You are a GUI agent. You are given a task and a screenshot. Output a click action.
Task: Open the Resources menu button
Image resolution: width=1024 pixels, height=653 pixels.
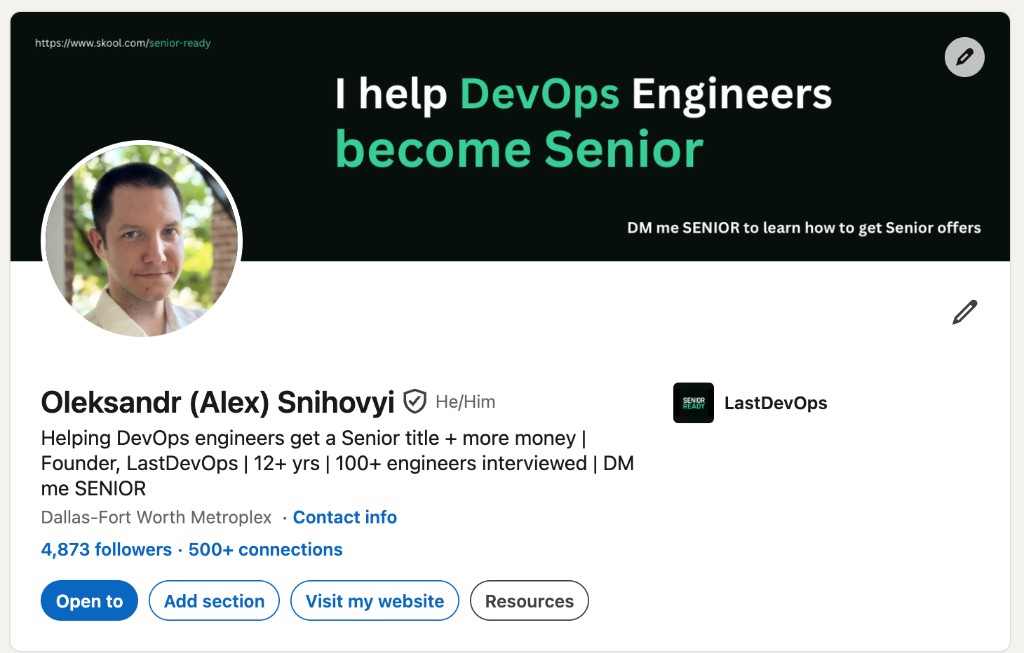529,601
